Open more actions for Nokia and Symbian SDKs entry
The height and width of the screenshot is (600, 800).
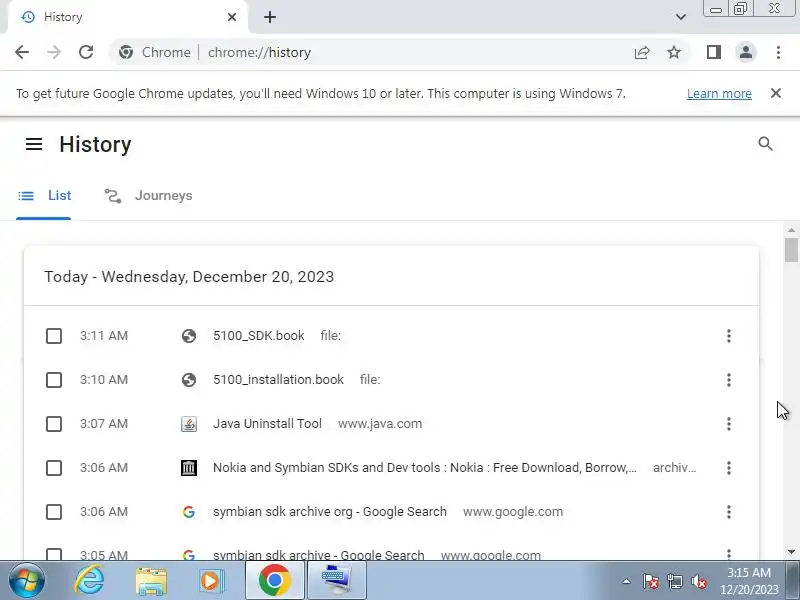click(729, 468)
